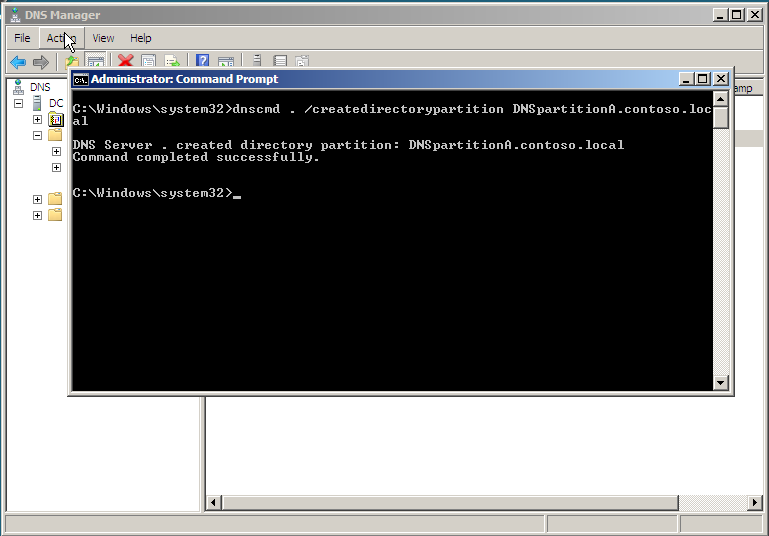This screenshot has width=769, height=536.
Task: Click the DNS Manager horizontal scroll left arrow
Action: point(213,503)
